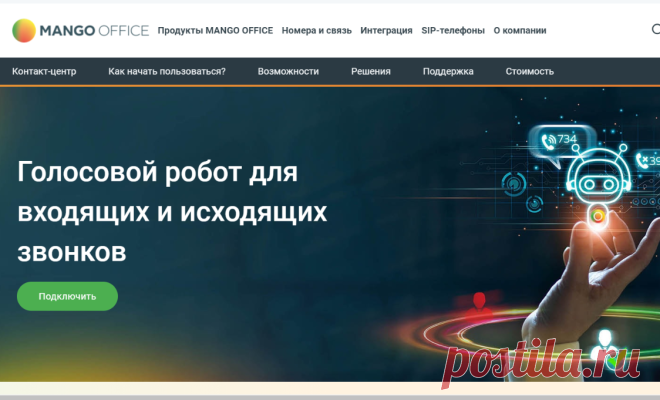Open the Поддержка page link

tap(448, 71)
